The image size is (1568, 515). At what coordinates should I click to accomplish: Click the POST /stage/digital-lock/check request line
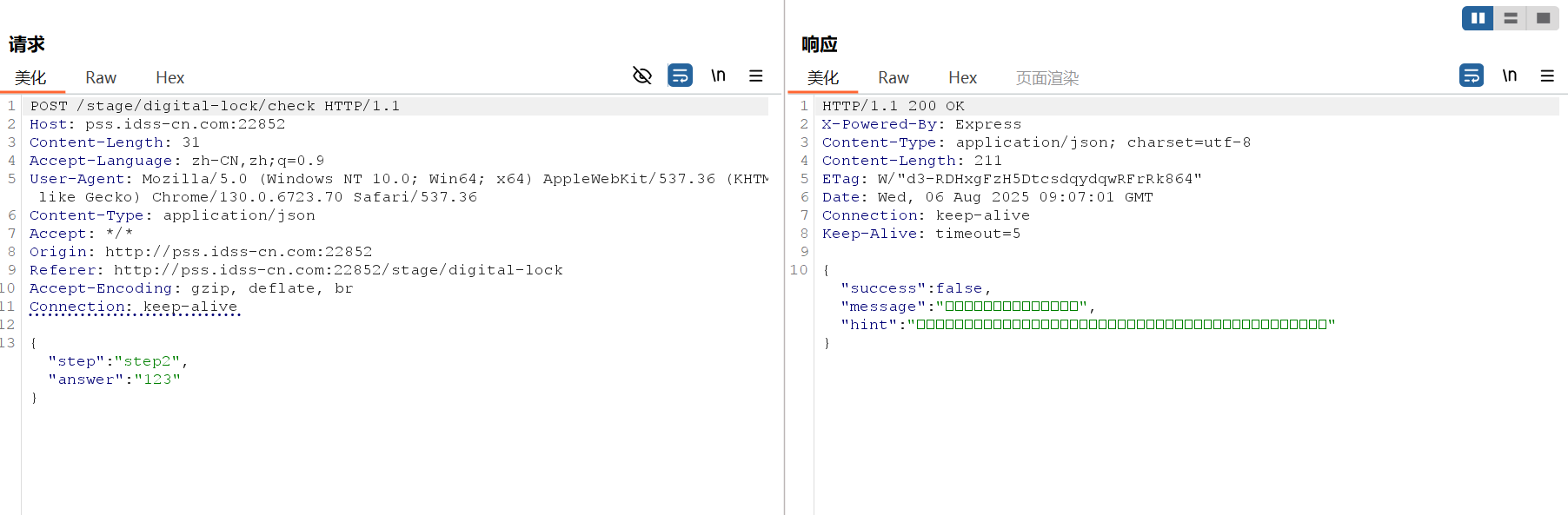point(215,106)
